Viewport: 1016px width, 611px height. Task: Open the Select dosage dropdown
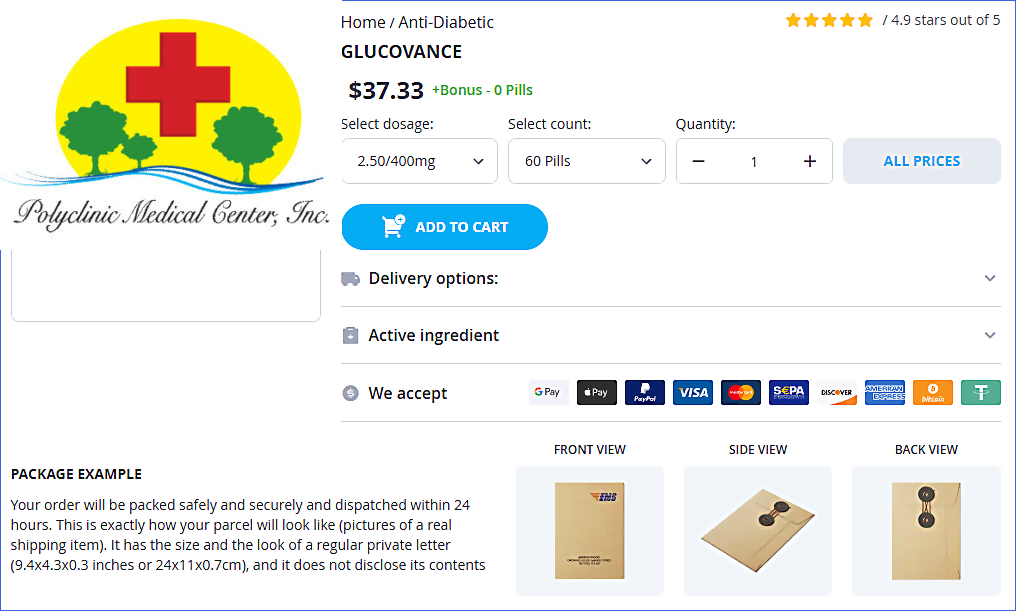pyautogui.click(x=419, y=161)
